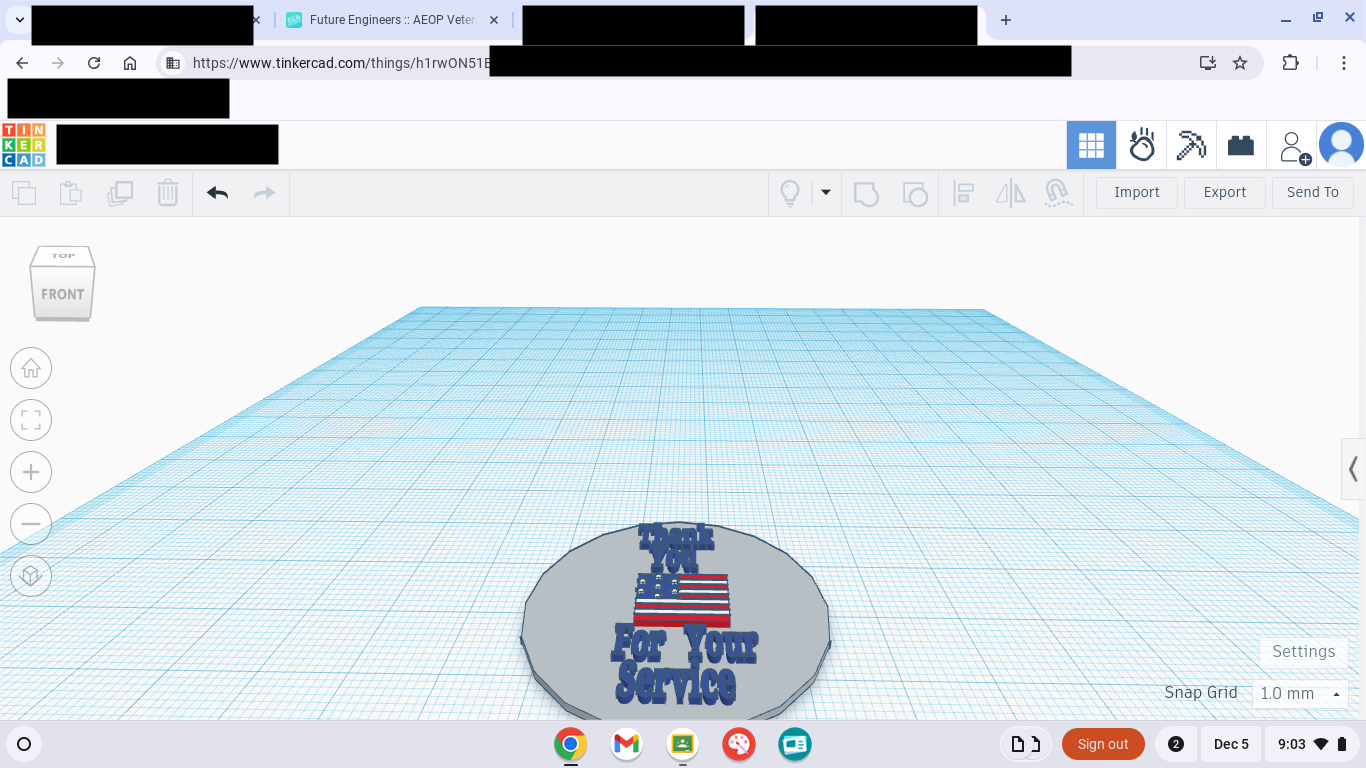Click the Duplicate and repeat icon
This screenshot has height=768, width=1366.
click(120, 193)
